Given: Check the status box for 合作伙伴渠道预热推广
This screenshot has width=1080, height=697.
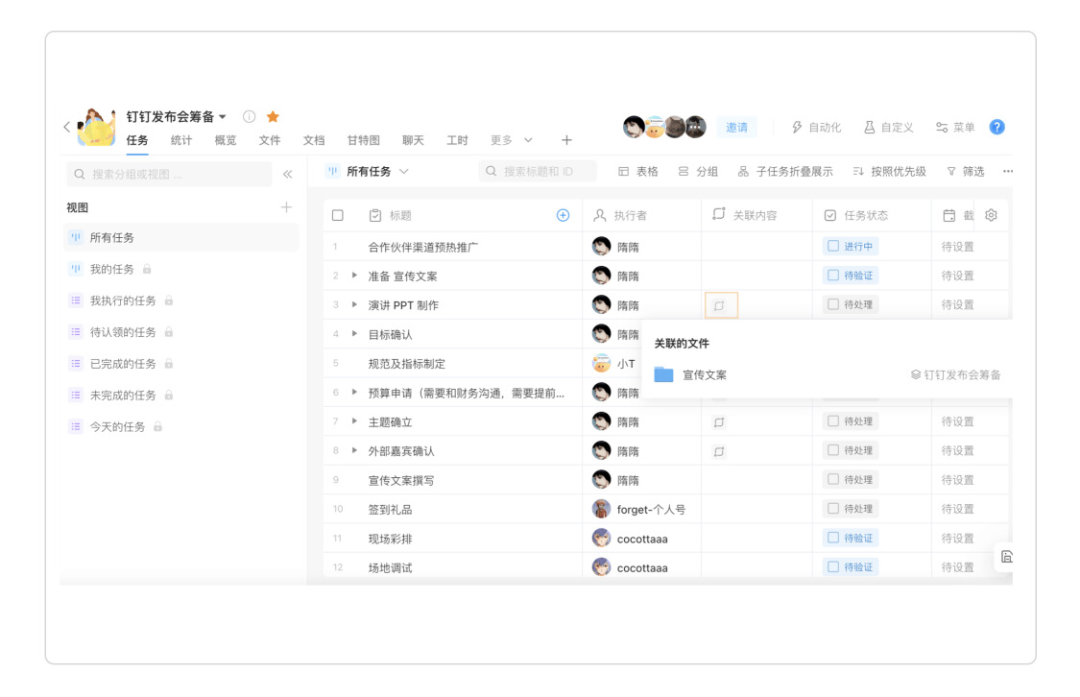Looking at the screenshot, I should click(832, 246).
